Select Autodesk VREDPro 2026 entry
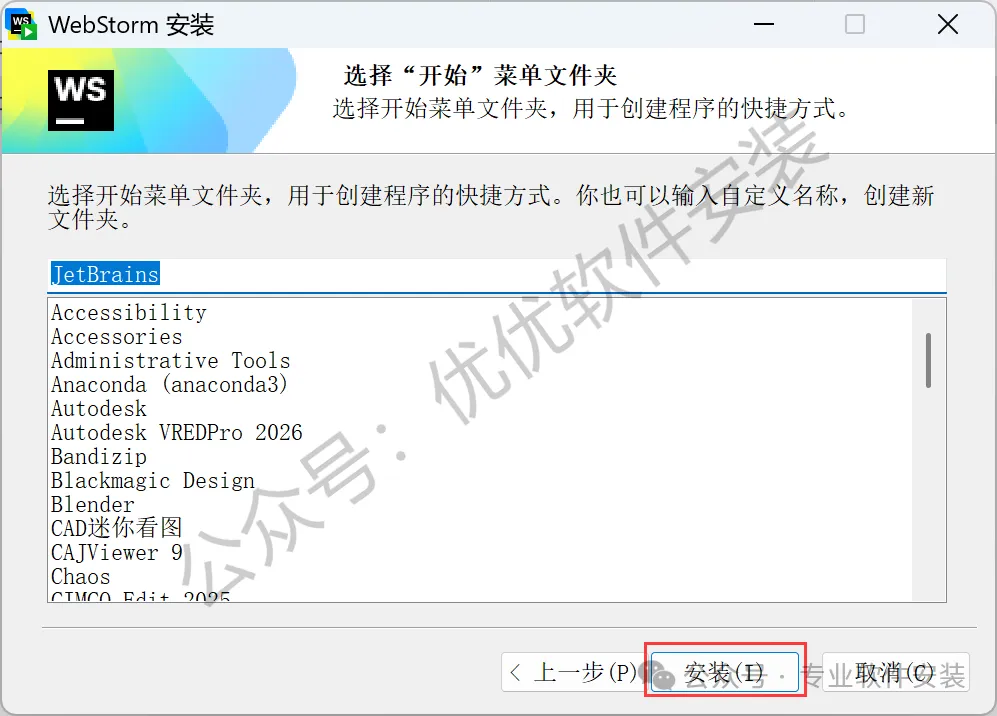 tap(177, 432)
